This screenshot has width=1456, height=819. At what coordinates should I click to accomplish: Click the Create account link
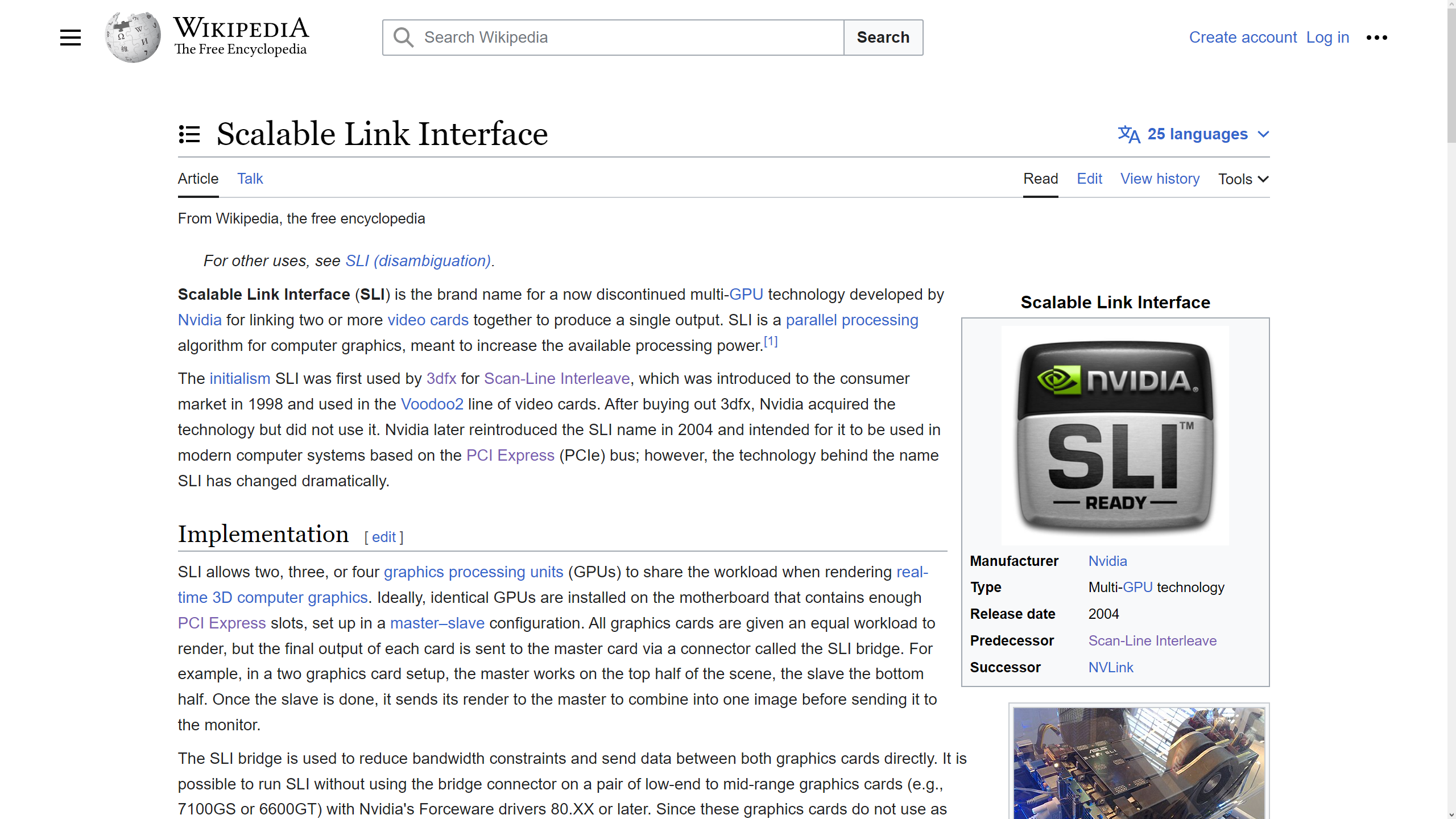(1243, 38)
